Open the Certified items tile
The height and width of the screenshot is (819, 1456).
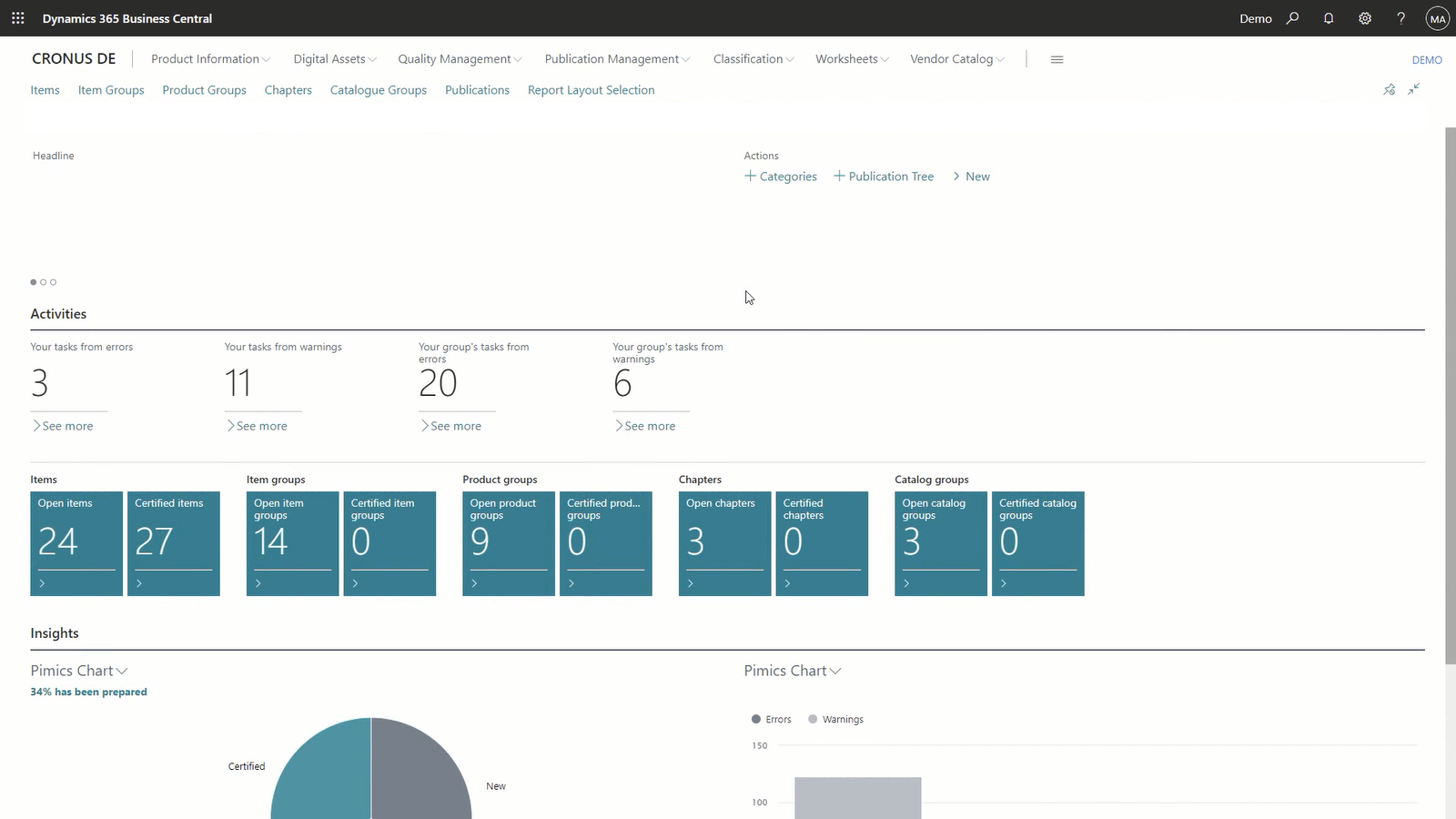(x=174, y=543)
